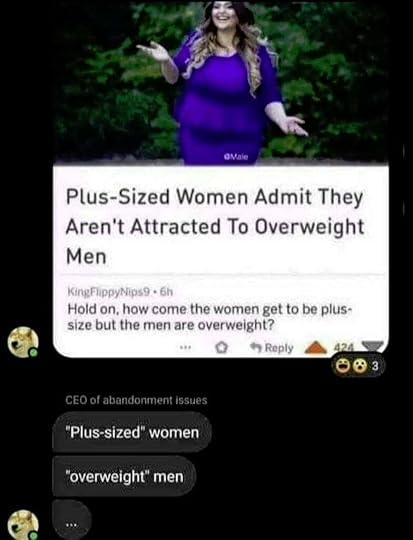This screenshot has height=540, width=413.
Task: Open the doge avatar beside the shared post
Action: click(x=23, y=342)
